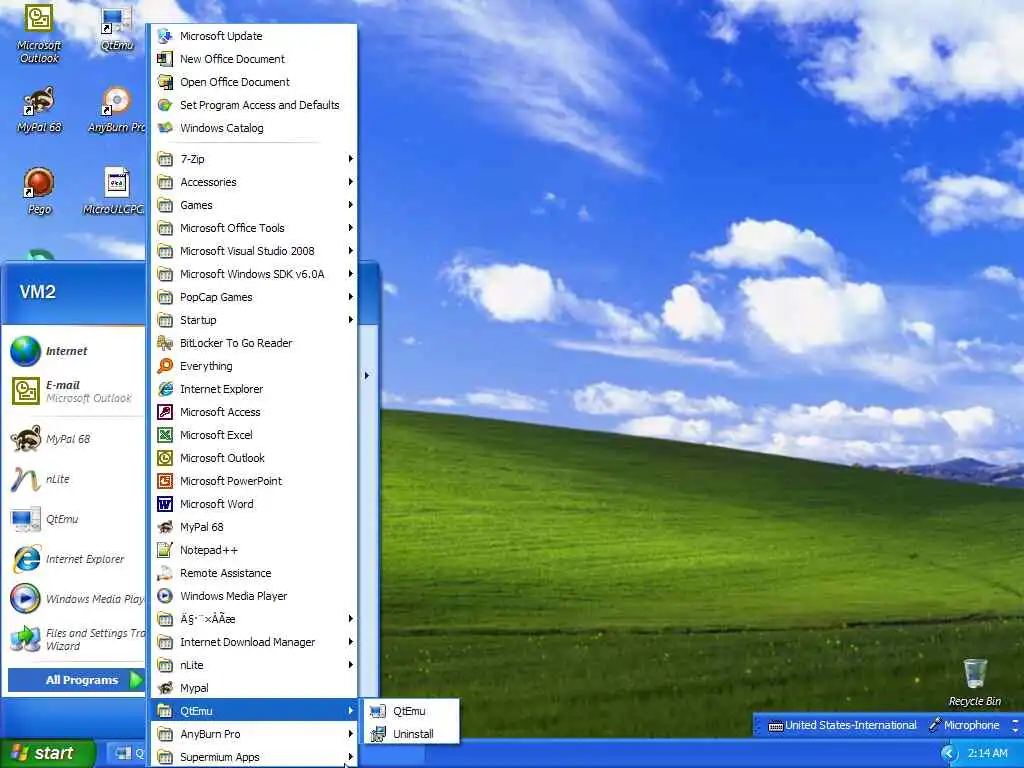Screen dimensions: 1024x768
Task: Open the Recycle Bin
Action: (x=974, y=682)
